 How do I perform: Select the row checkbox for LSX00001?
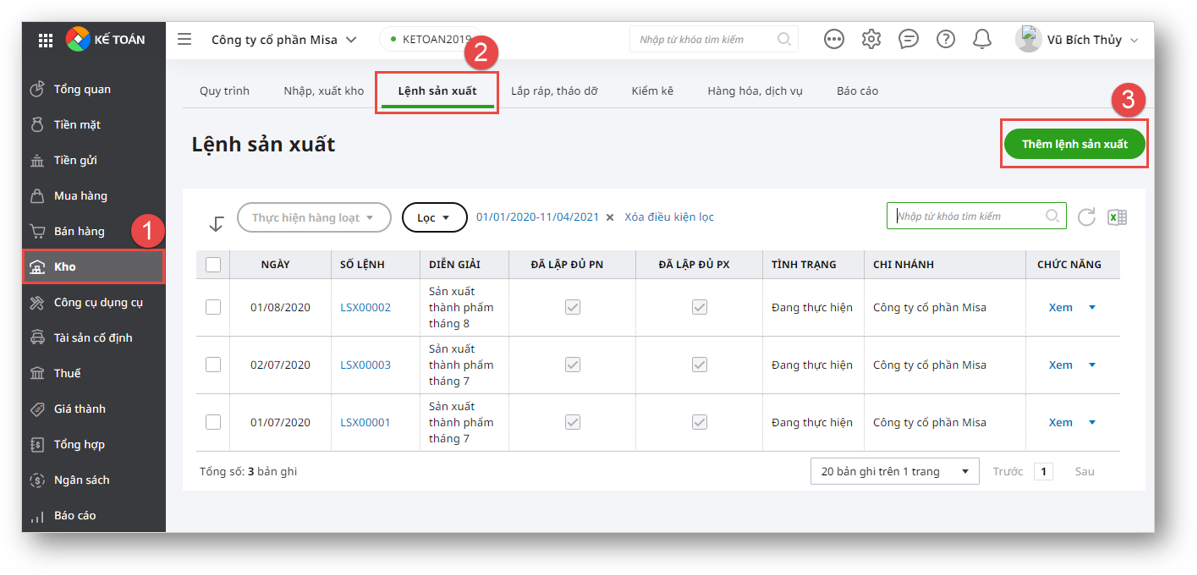(213, 422)
